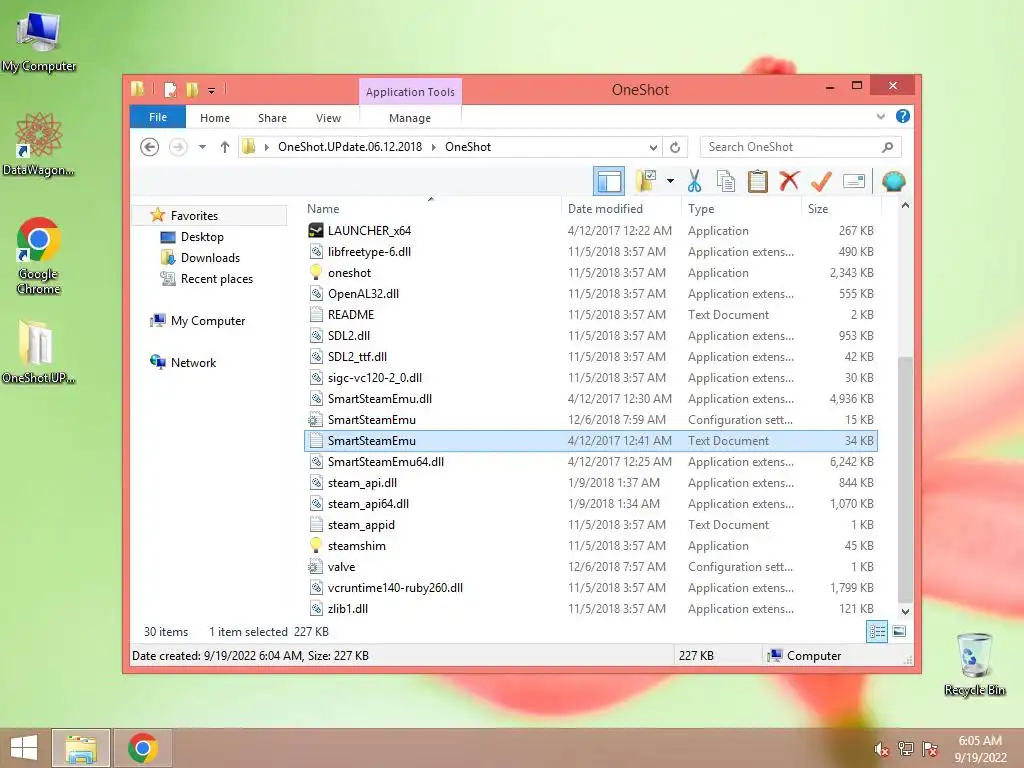This screenshot has height=768, width=1024.
Task: Launch Chrome from the taskbar
Action: (x=143, y=748)
